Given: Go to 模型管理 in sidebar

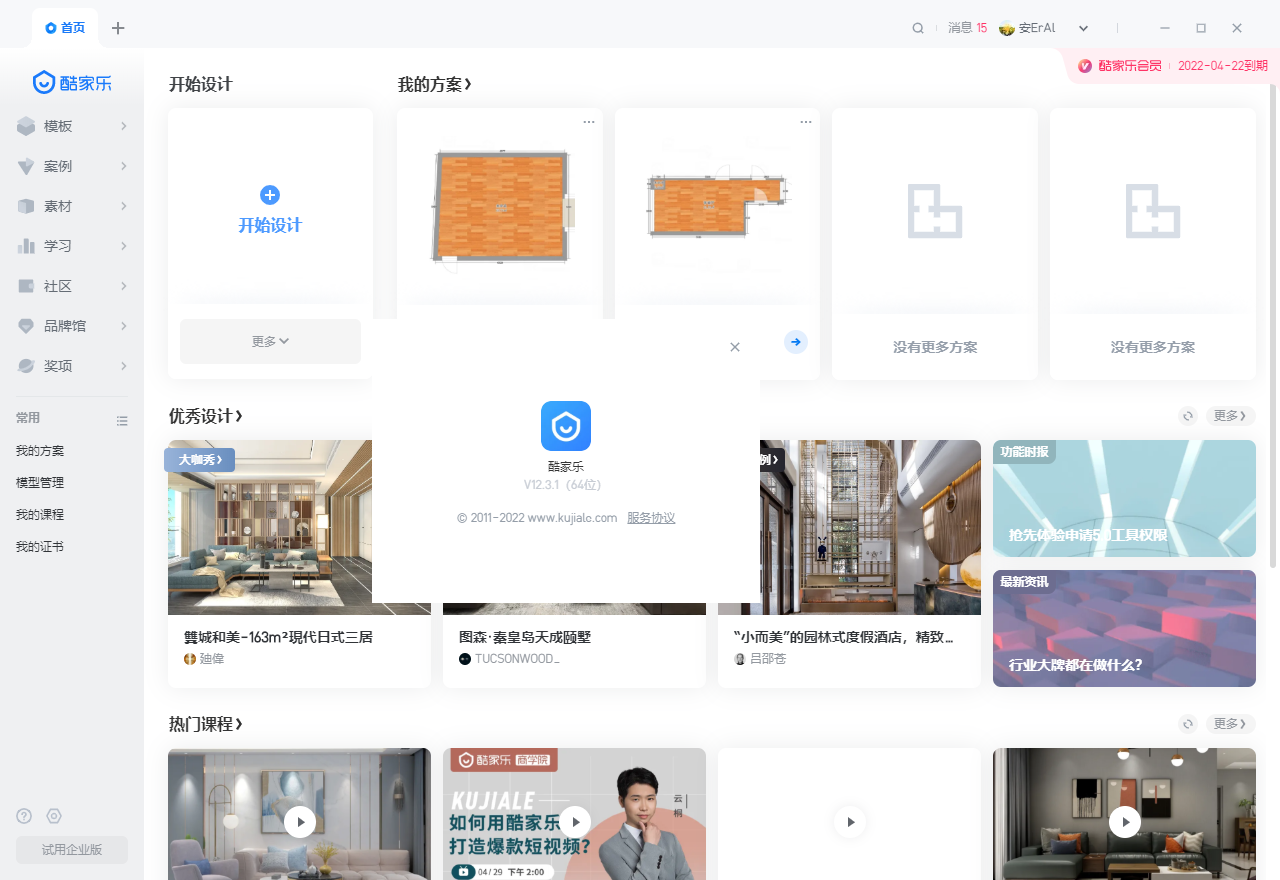Looking at the screenshot, I should [x=40, y=482].
